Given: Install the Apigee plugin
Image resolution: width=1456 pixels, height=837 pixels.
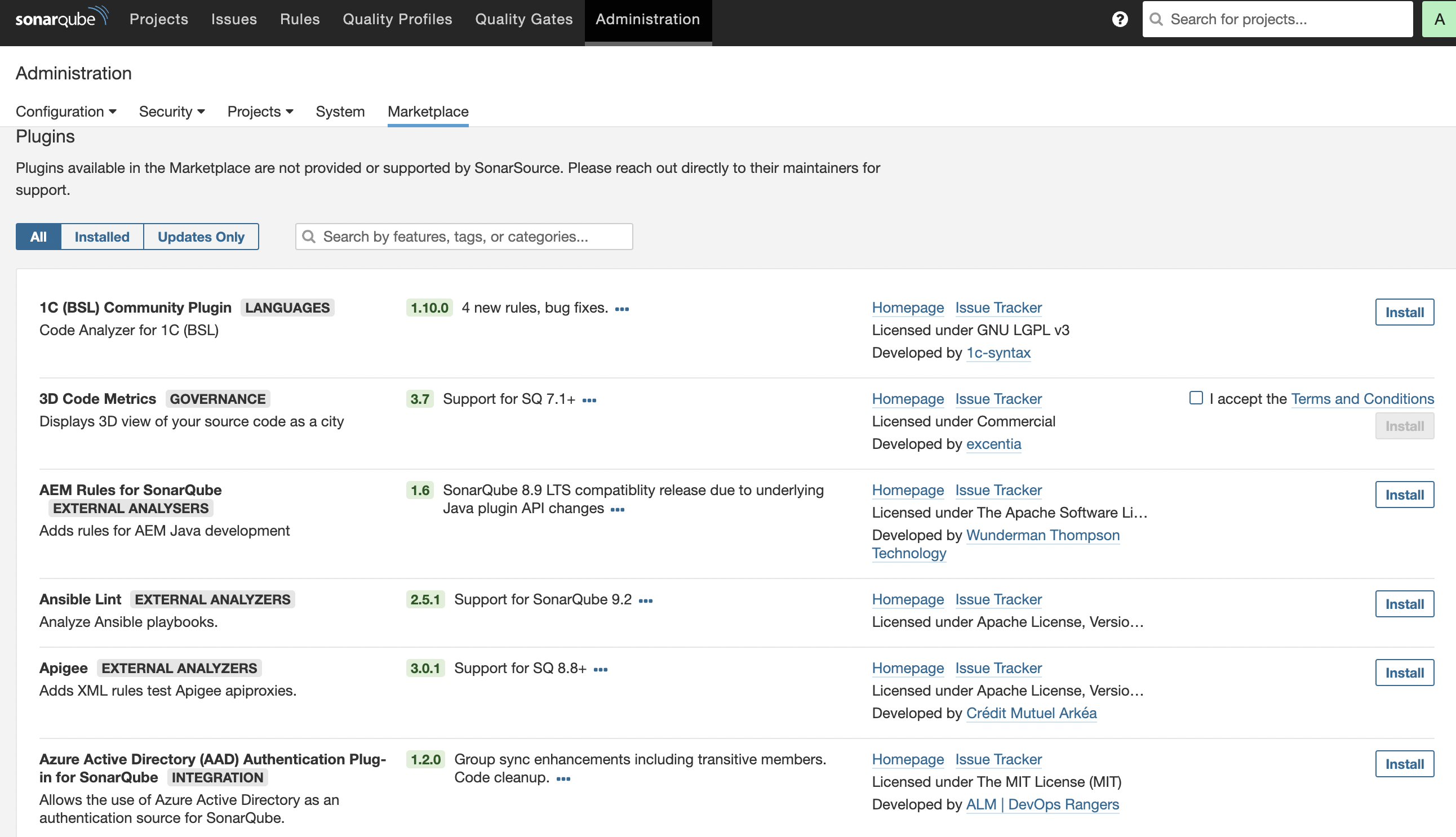Looking at the screenshot, I should (x=1404, y=672).
